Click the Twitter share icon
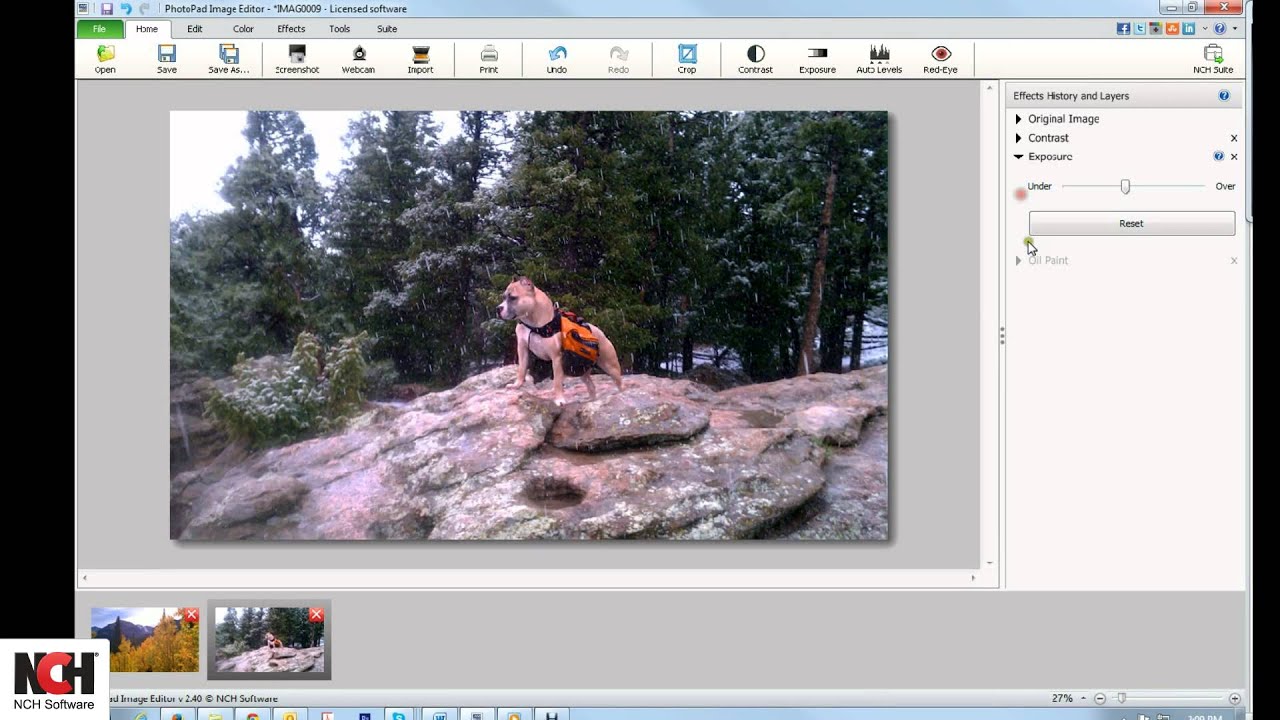 [1140, 29]
